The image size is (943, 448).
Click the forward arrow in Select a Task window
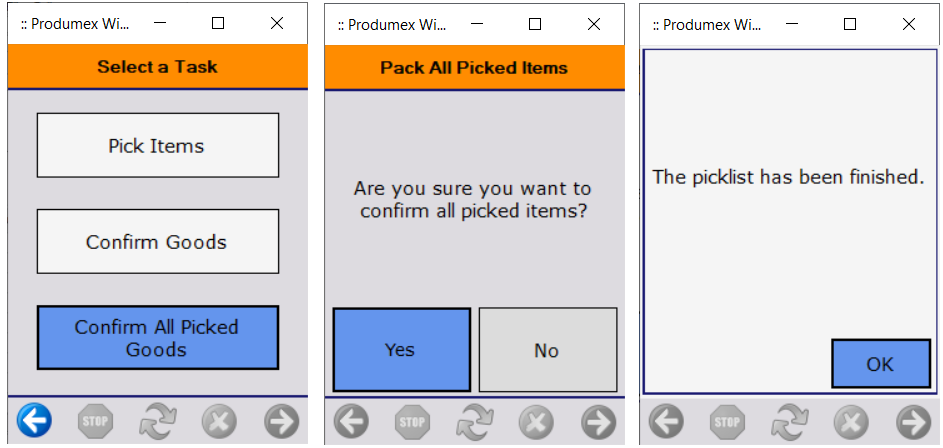pyautogui.click(x=281, y=421)
